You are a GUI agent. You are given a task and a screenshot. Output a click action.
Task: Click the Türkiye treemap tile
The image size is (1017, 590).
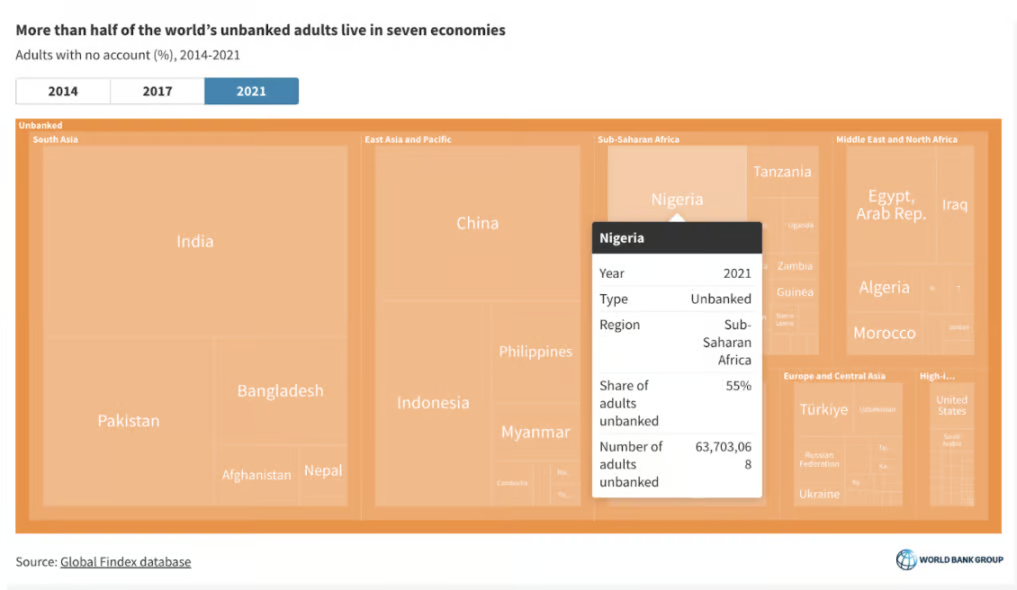(x=823, y=410)
